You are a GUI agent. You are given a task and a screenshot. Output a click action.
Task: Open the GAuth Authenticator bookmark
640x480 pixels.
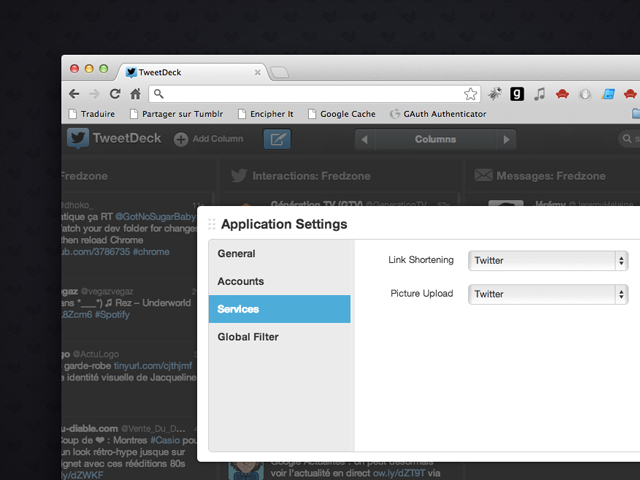tap(438, 114)
